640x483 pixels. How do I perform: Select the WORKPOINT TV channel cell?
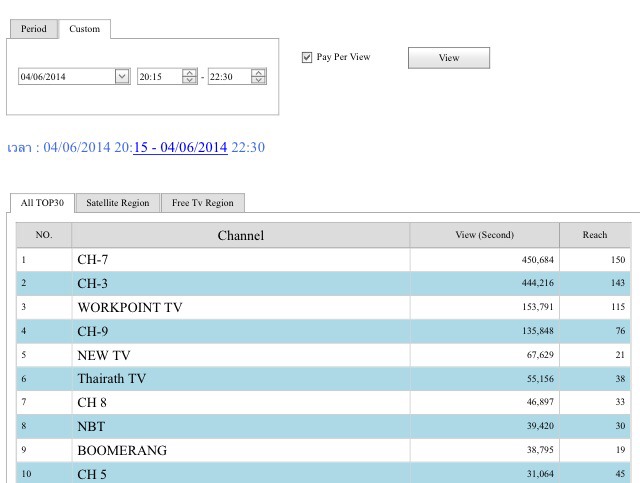[241, 307]
